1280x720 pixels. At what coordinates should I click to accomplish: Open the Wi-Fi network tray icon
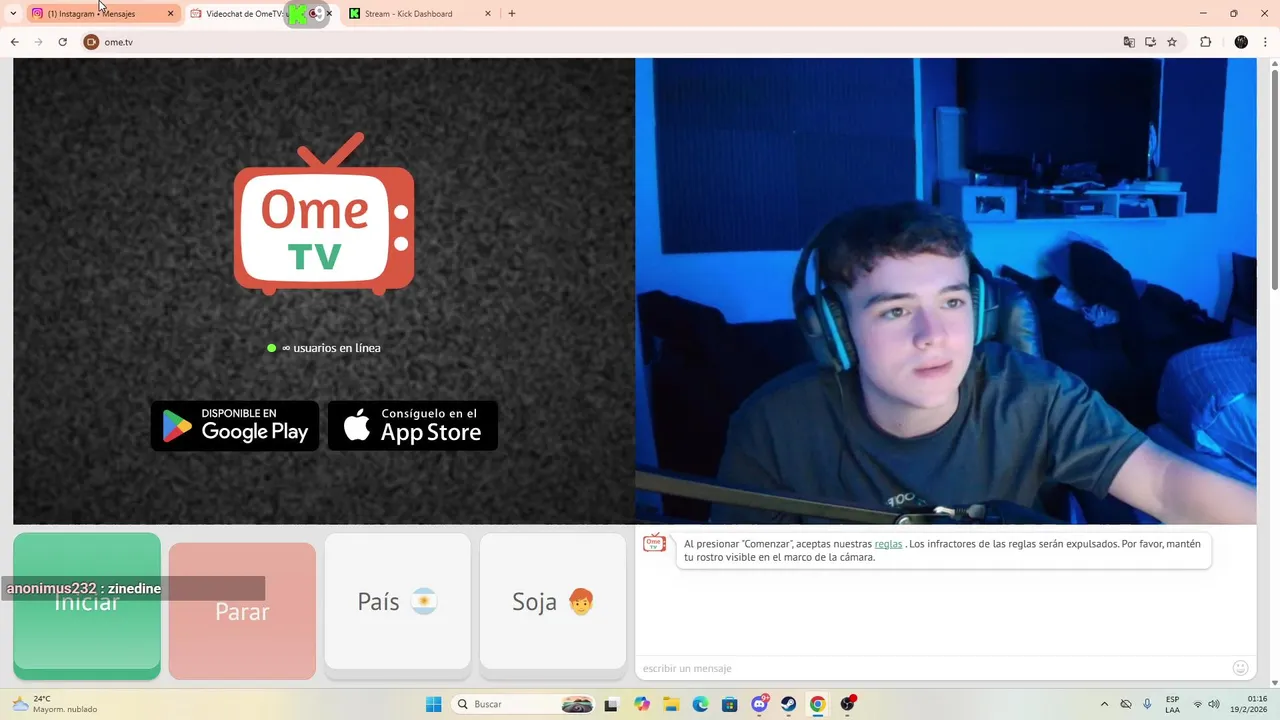[x=1198, y=704]
